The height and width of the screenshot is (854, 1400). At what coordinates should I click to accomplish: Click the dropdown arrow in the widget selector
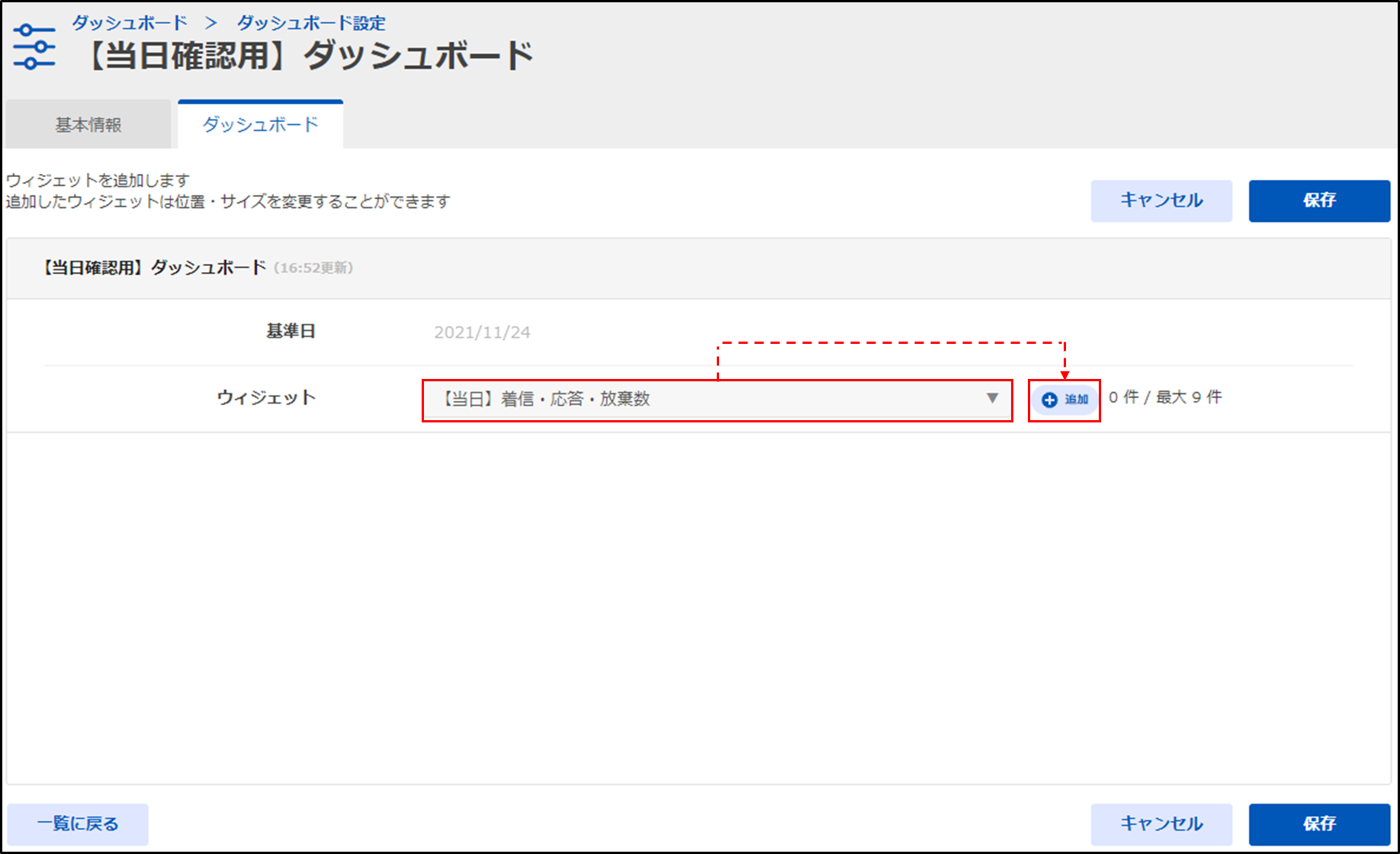coord(992,398)
